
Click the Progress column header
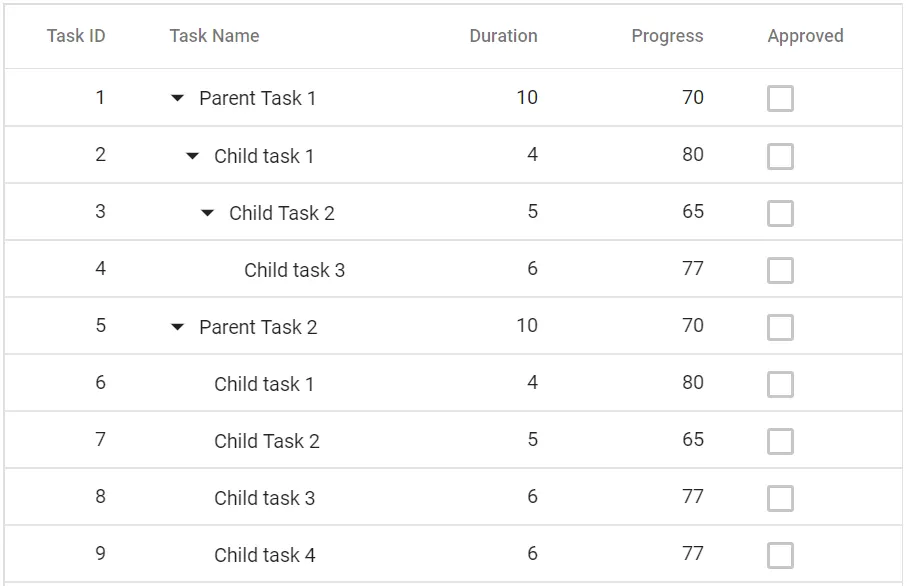(x=666, y=36)
